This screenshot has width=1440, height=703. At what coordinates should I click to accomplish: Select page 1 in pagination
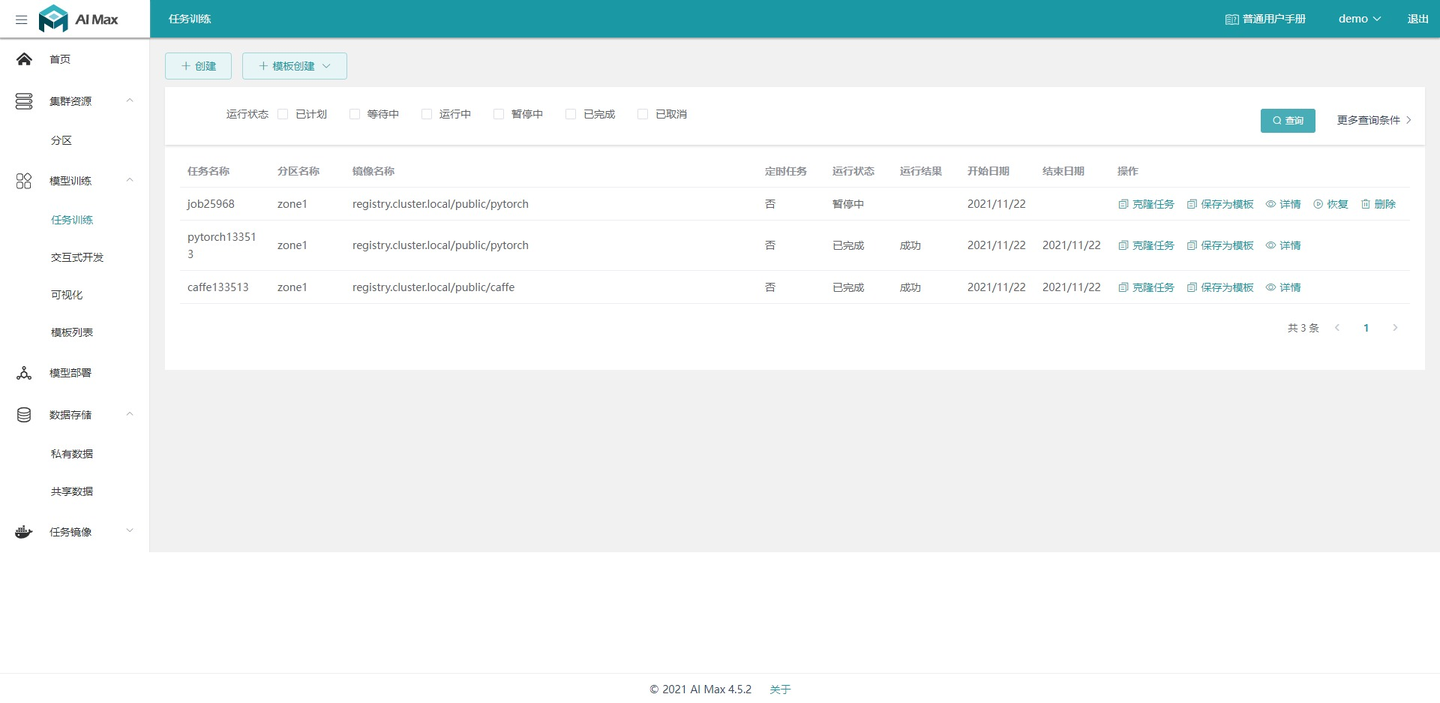1366,327
